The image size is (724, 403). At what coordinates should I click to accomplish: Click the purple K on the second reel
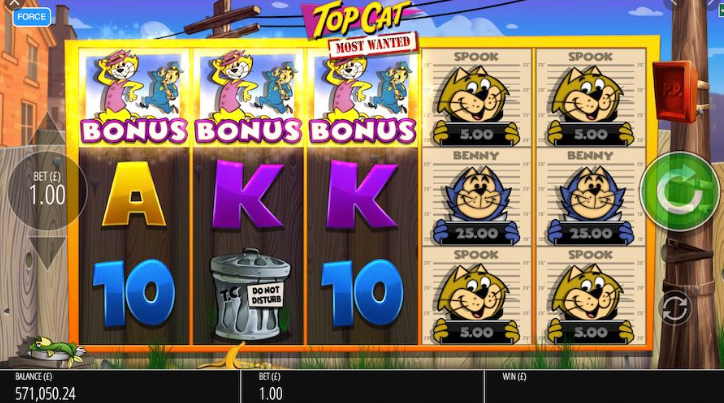pos(248,194)
